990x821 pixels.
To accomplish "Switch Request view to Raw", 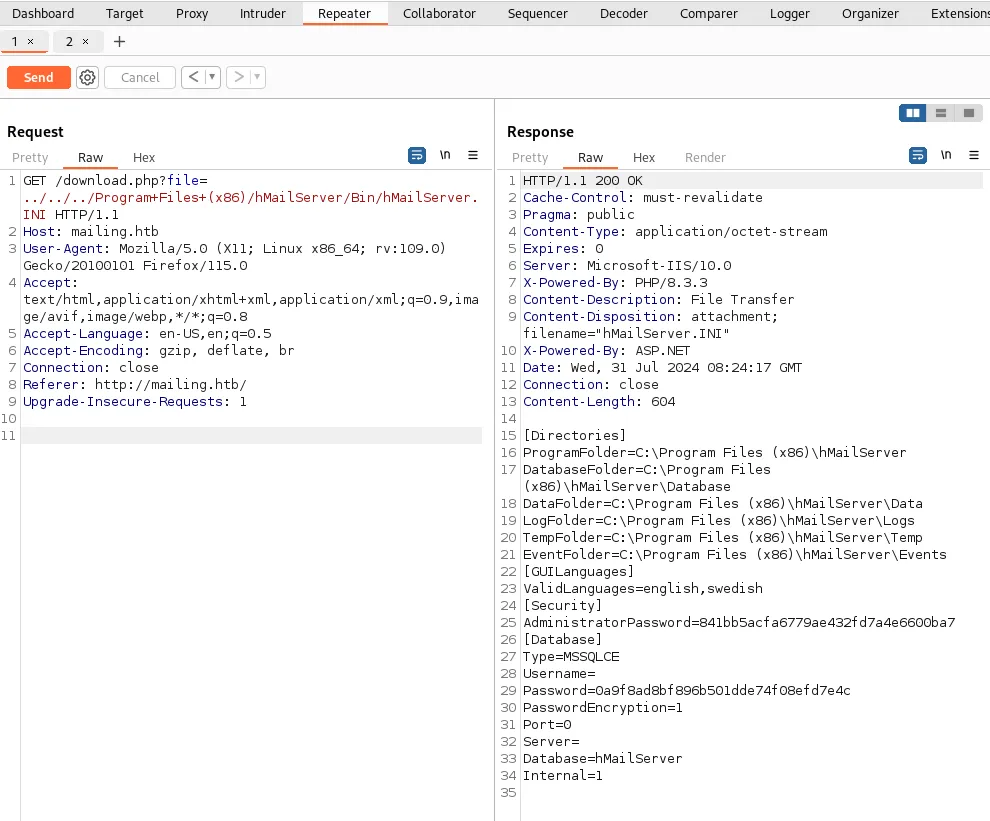I will click(x=90, y=157).
